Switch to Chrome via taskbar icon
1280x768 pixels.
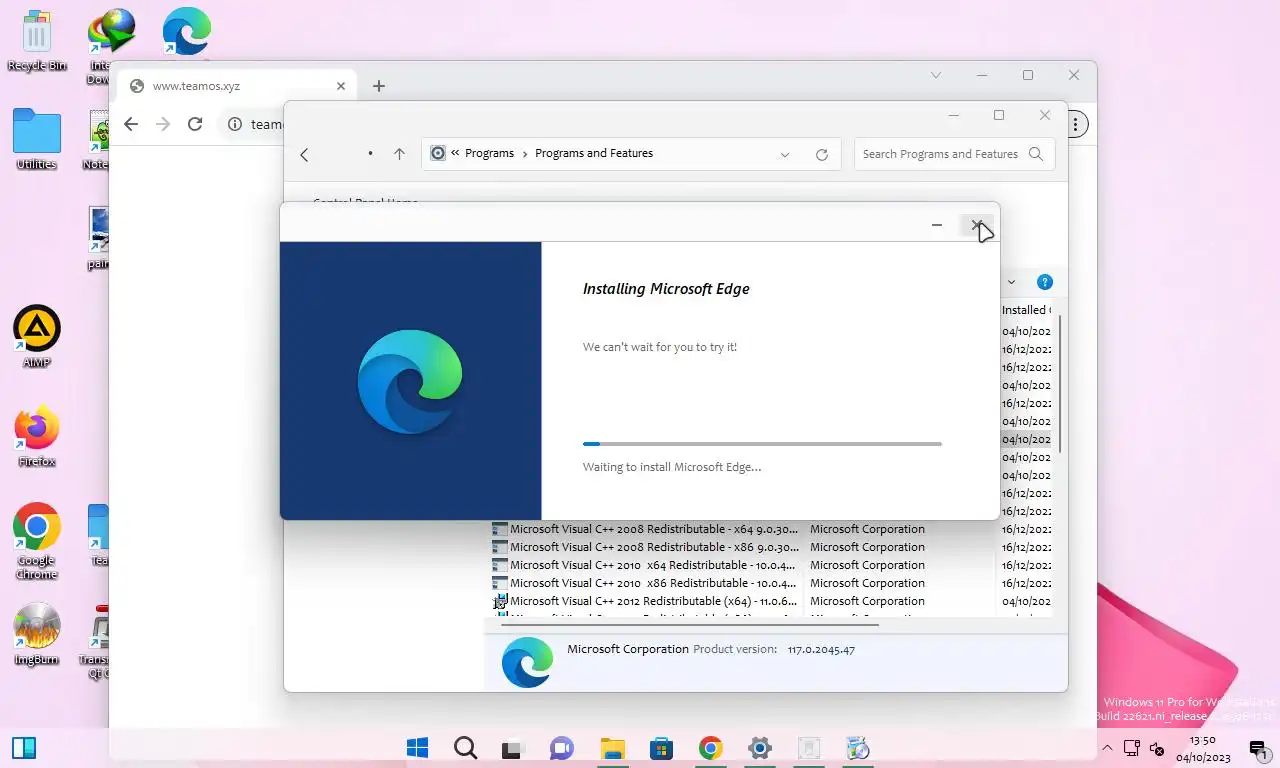[710, 748]
